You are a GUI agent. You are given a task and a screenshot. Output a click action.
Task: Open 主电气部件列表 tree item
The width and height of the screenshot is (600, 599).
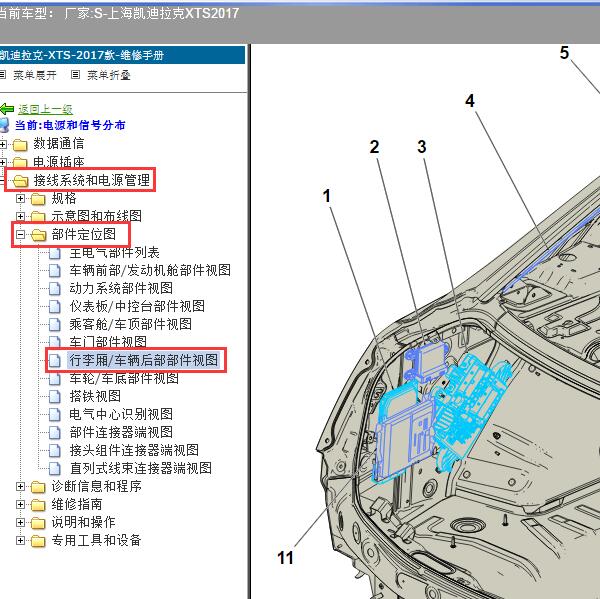pyautogui.click(x=114, y=253)
